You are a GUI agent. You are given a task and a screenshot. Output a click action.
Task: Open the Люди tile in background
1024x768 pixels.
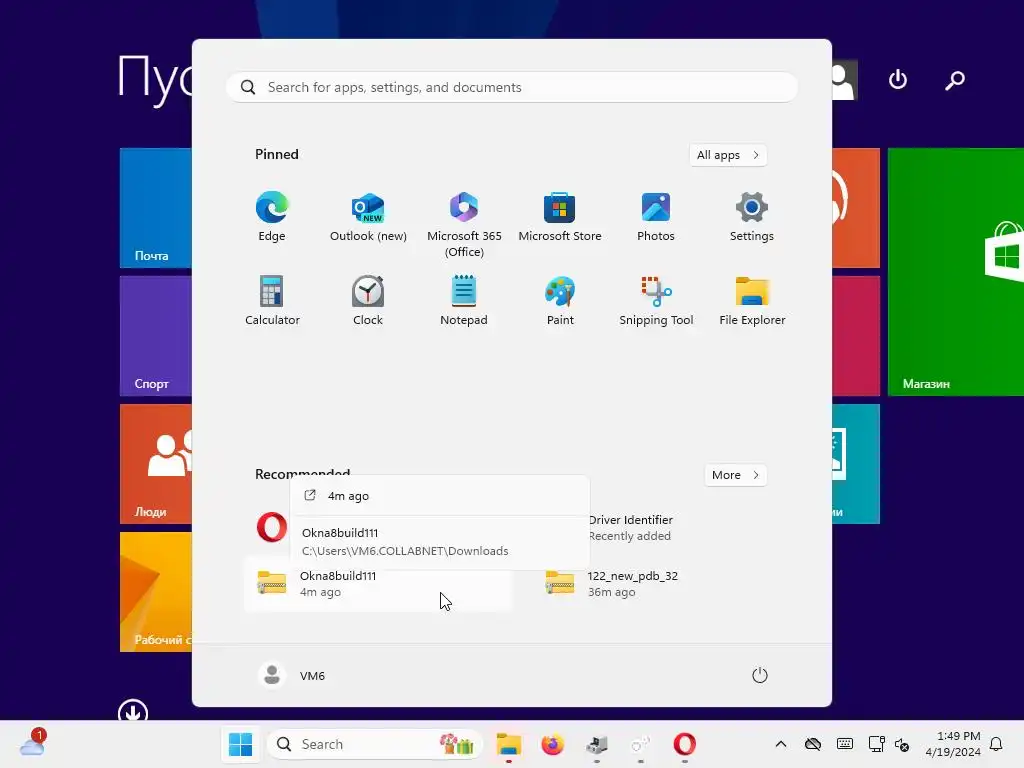pos(155,464)
